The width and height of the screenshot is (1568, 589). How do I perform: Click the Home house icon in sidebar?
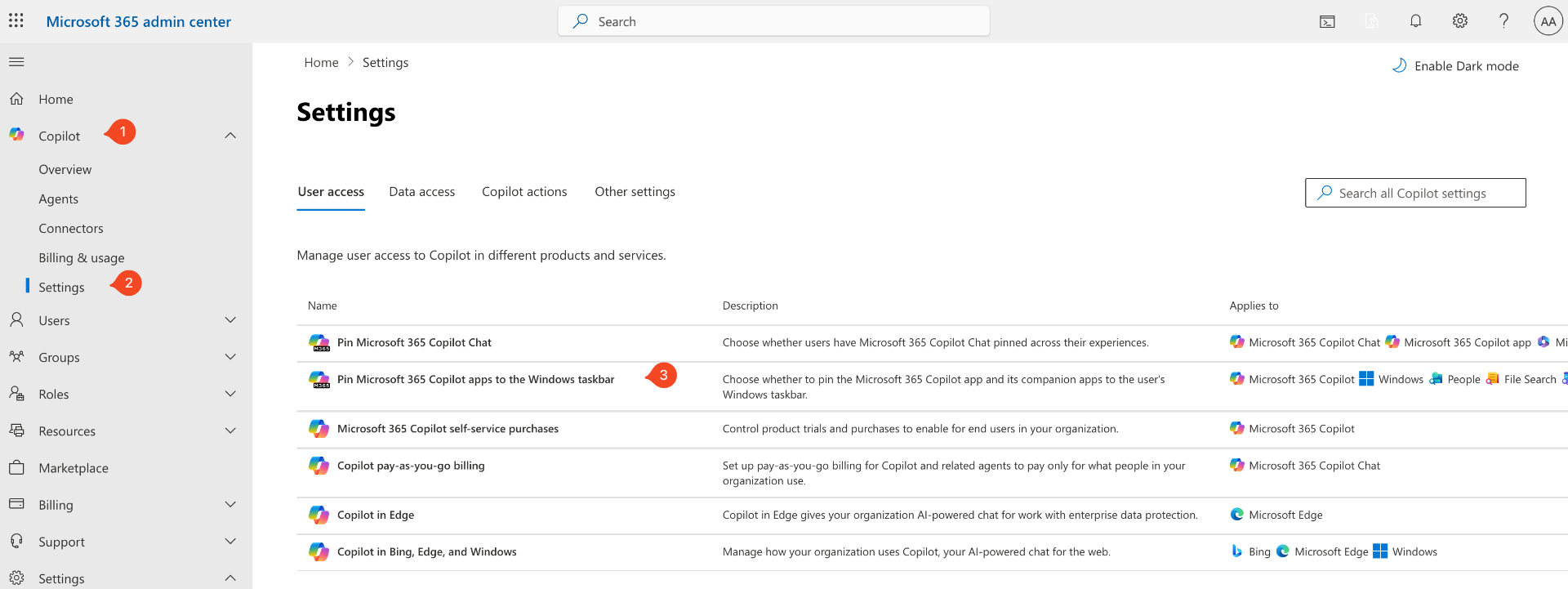[17, 99]
